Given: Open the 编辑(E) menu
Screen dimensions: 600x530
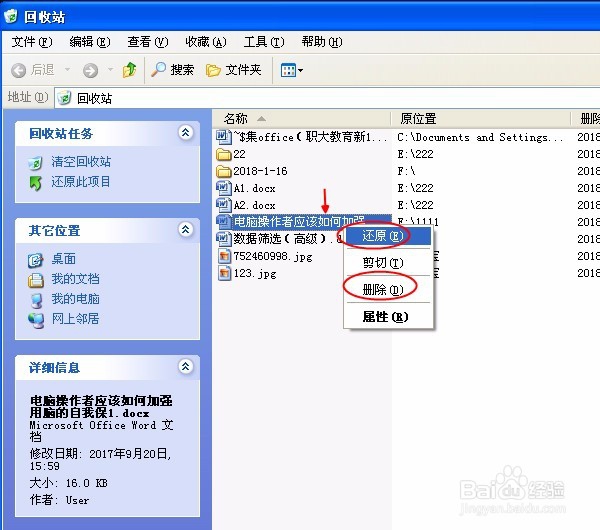Looking at the screenshot, I should click(90, 41).
